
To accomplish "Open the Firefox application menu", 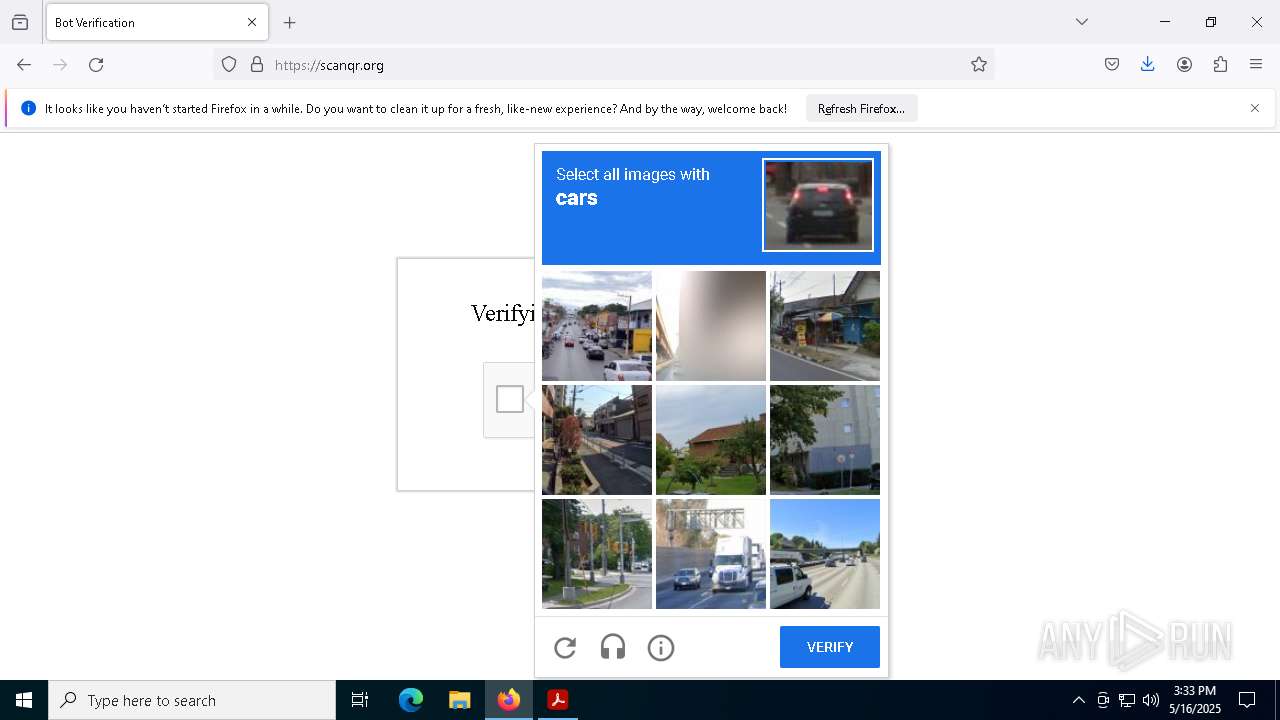I will tap(1256, 65).
